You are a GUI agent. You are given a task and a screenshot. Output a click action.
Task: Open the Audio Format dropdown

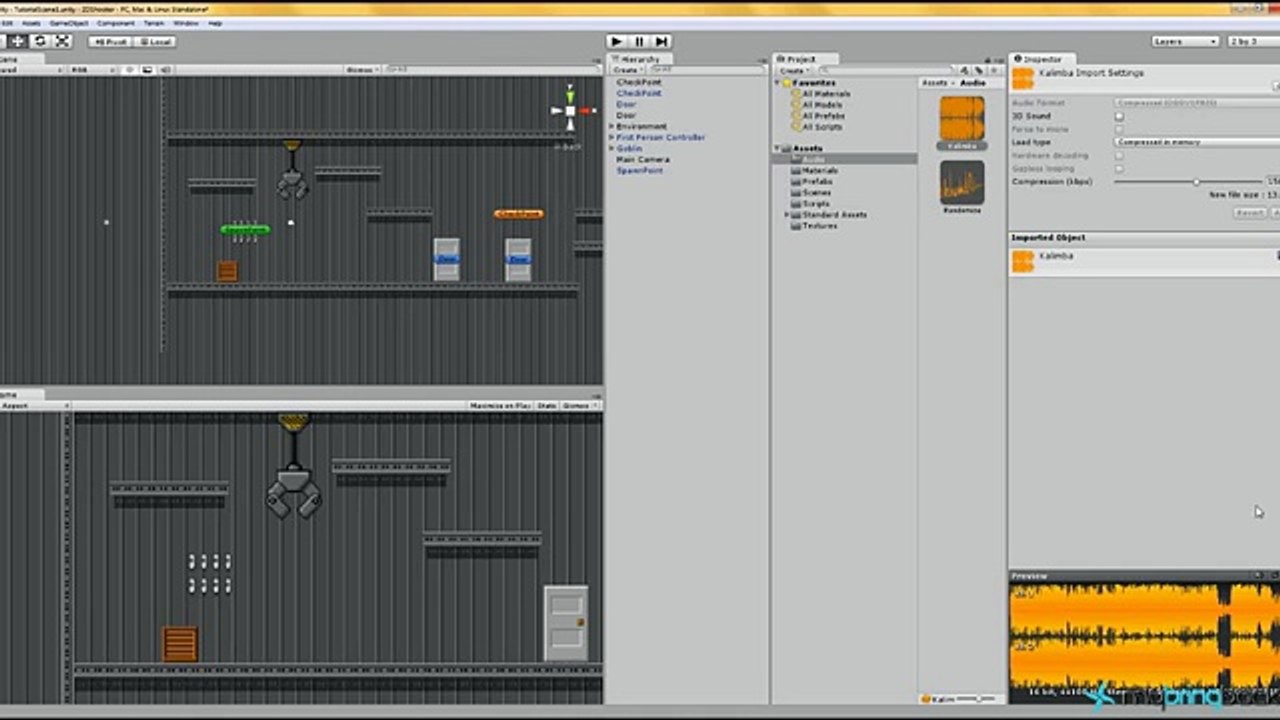point(1196,103)
